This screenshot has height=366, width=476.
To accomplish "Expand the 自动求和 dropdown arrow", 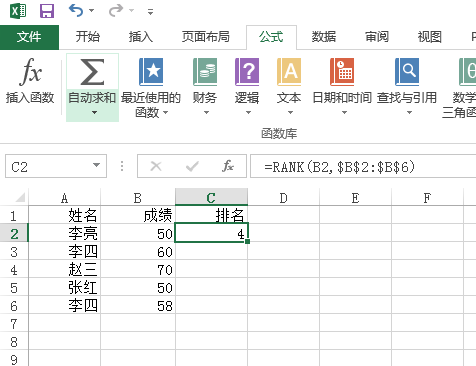I will pyautogui.click(x=95, y=113).
